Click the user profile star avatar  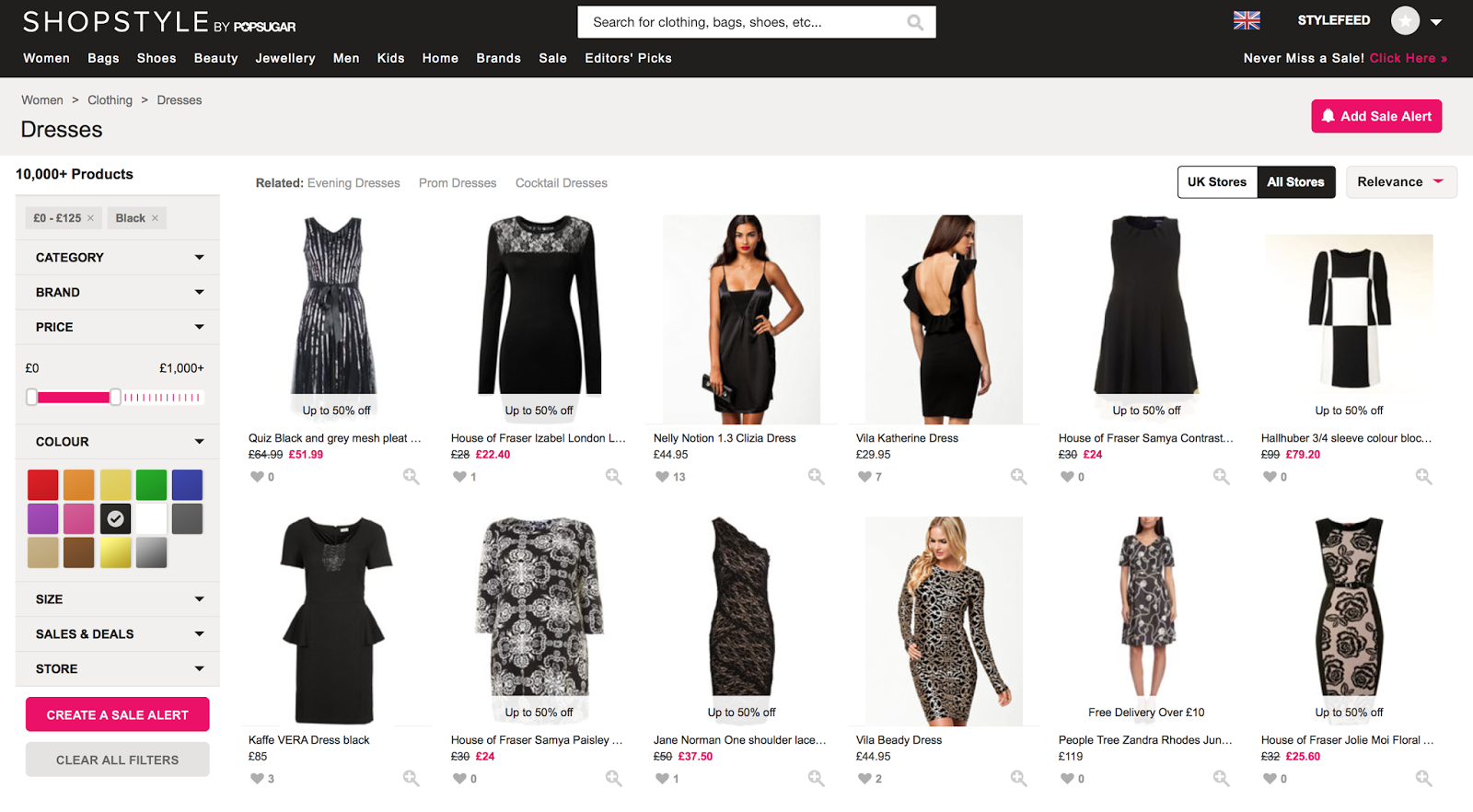(1405, 20)
